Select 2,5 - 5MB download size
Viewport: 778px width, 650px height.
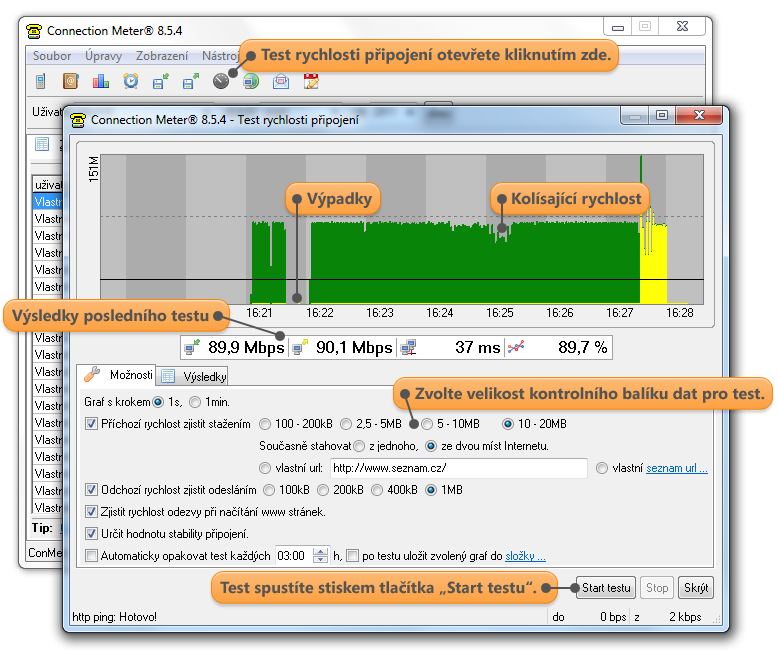click(346, 424)
